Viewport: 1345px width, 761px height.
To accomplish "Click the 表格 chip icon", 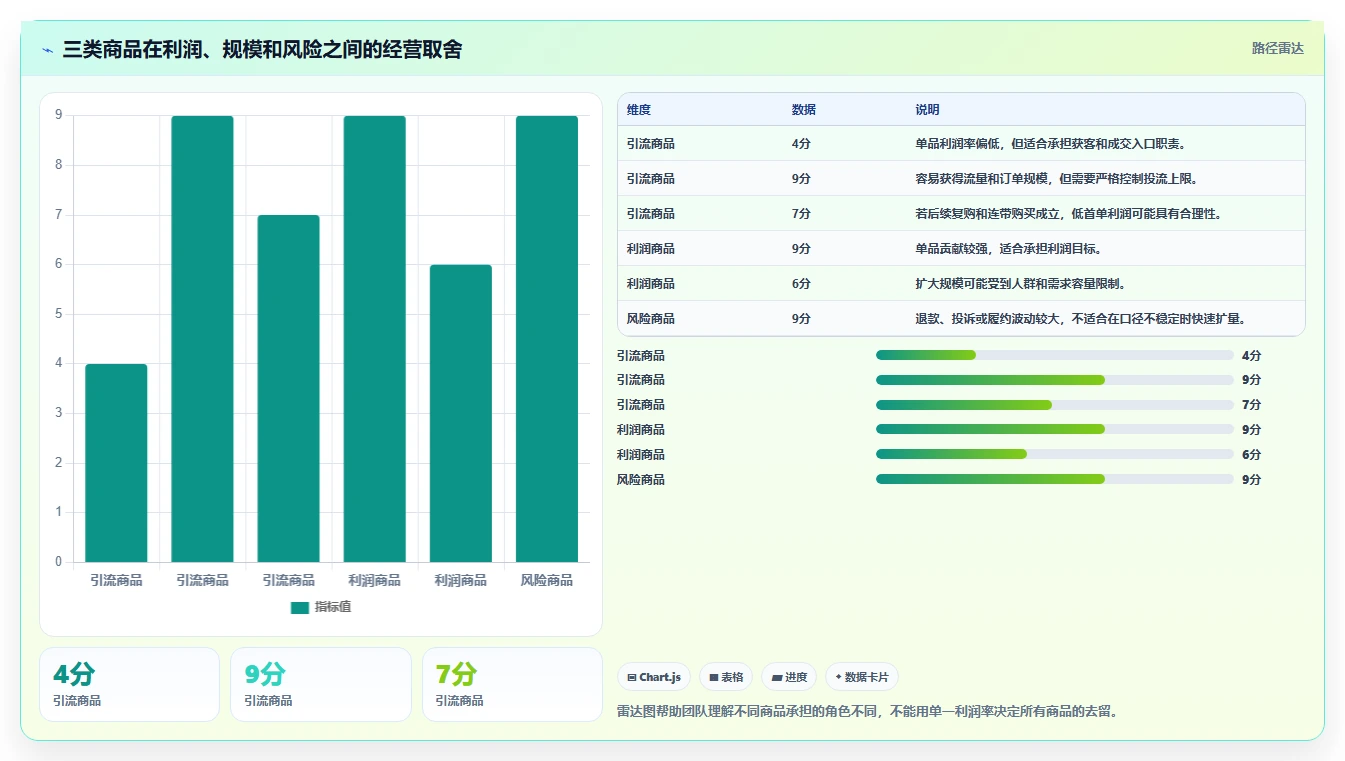I will (714, 677).
